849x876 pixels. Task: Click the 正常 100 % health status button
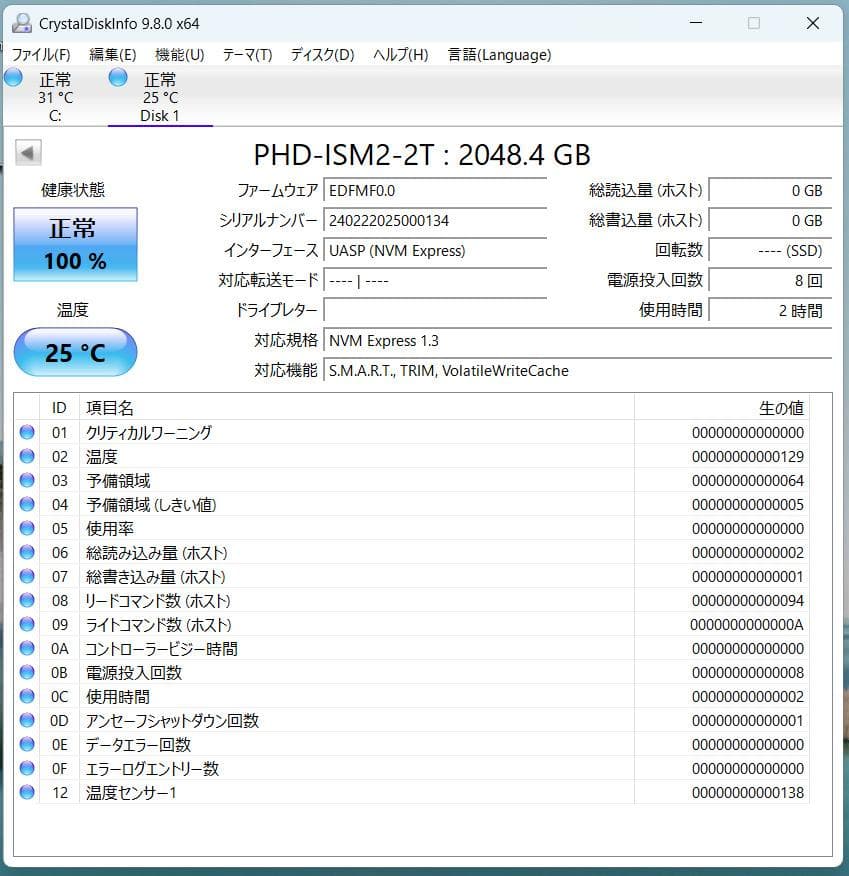tap(75, 244)
